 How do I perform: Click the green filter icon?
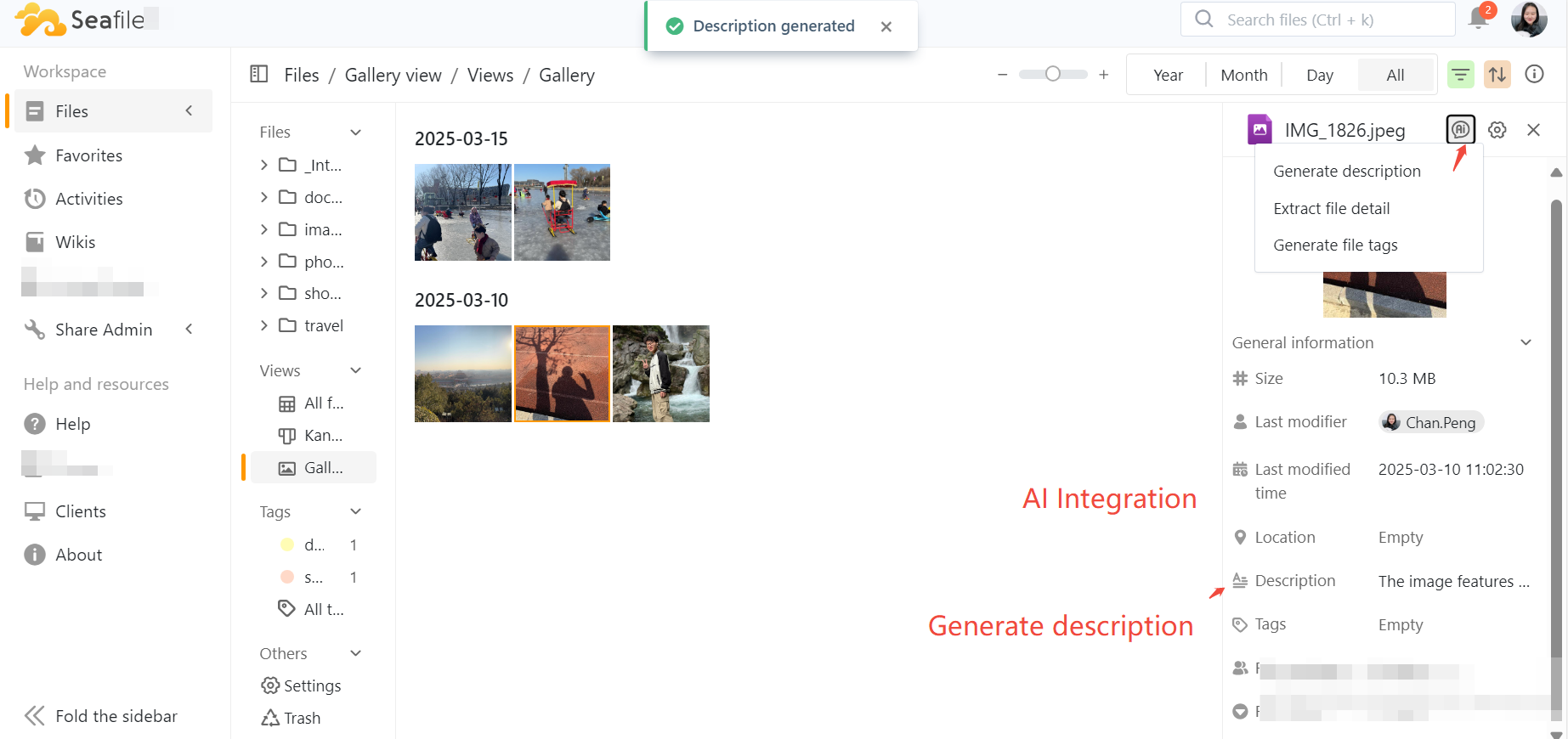1460,75
